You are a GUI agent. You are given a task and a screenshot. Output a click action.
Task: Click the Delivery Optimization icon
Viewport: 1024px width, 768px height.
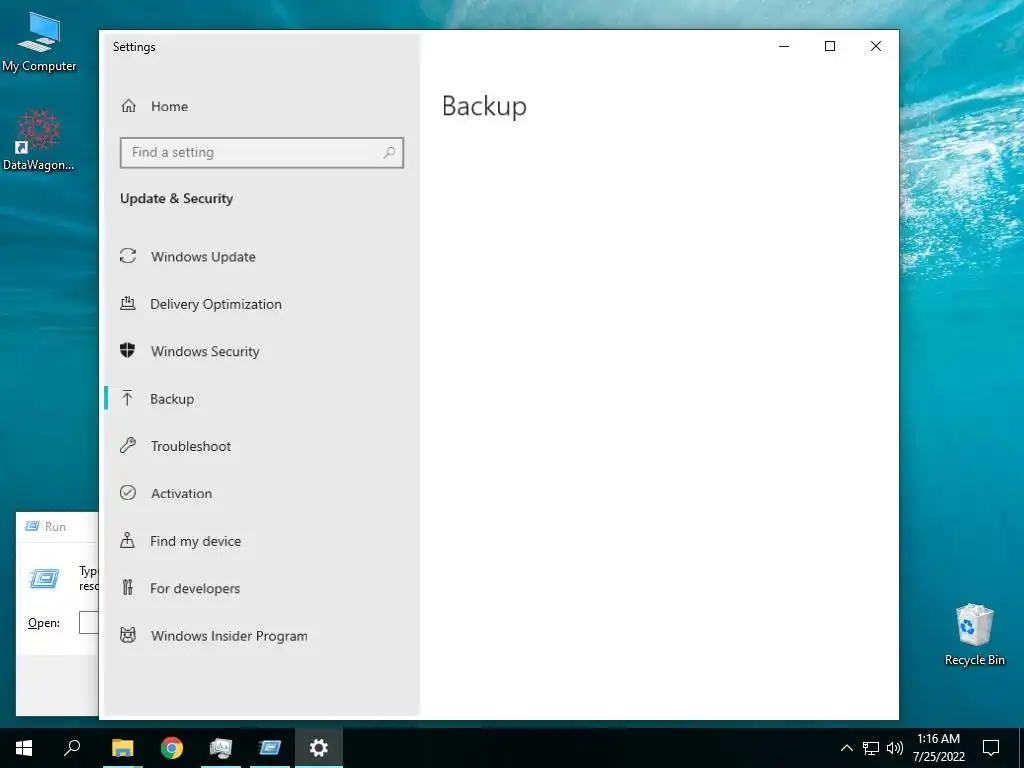click(128, 303)
